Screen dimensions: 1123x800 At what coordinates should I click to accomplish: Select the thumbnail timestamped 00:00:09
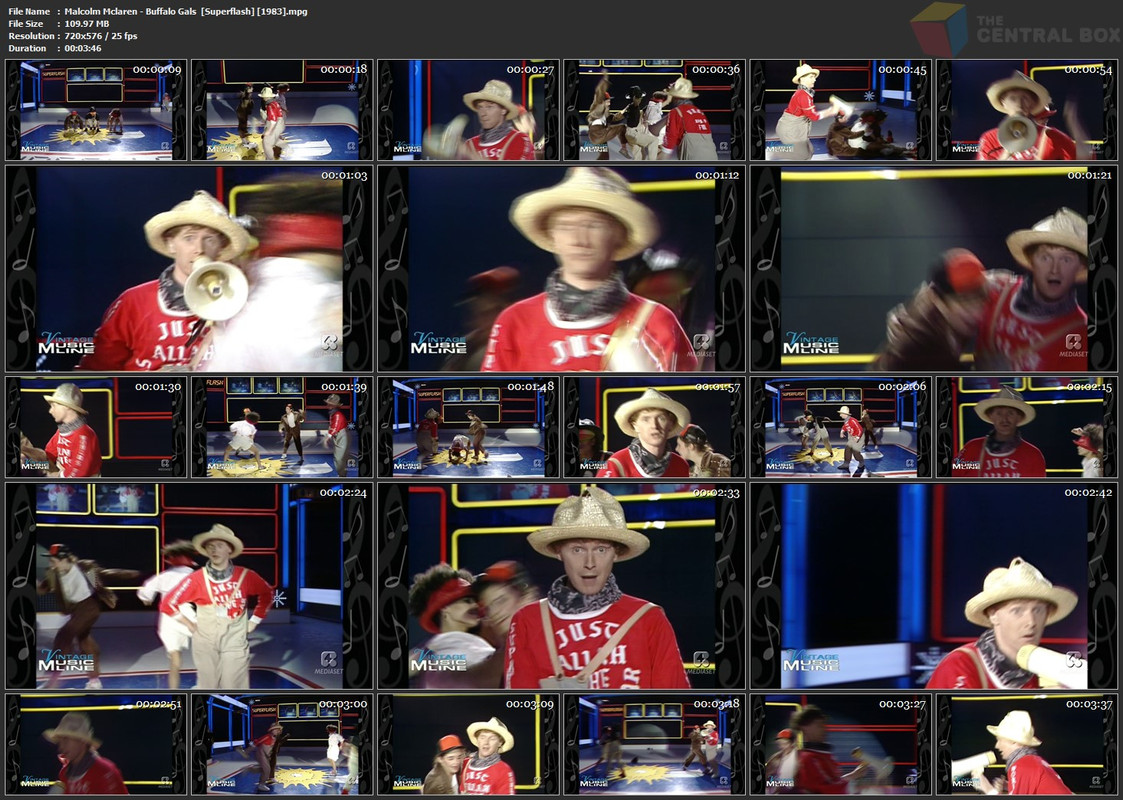tap(96, 110)
